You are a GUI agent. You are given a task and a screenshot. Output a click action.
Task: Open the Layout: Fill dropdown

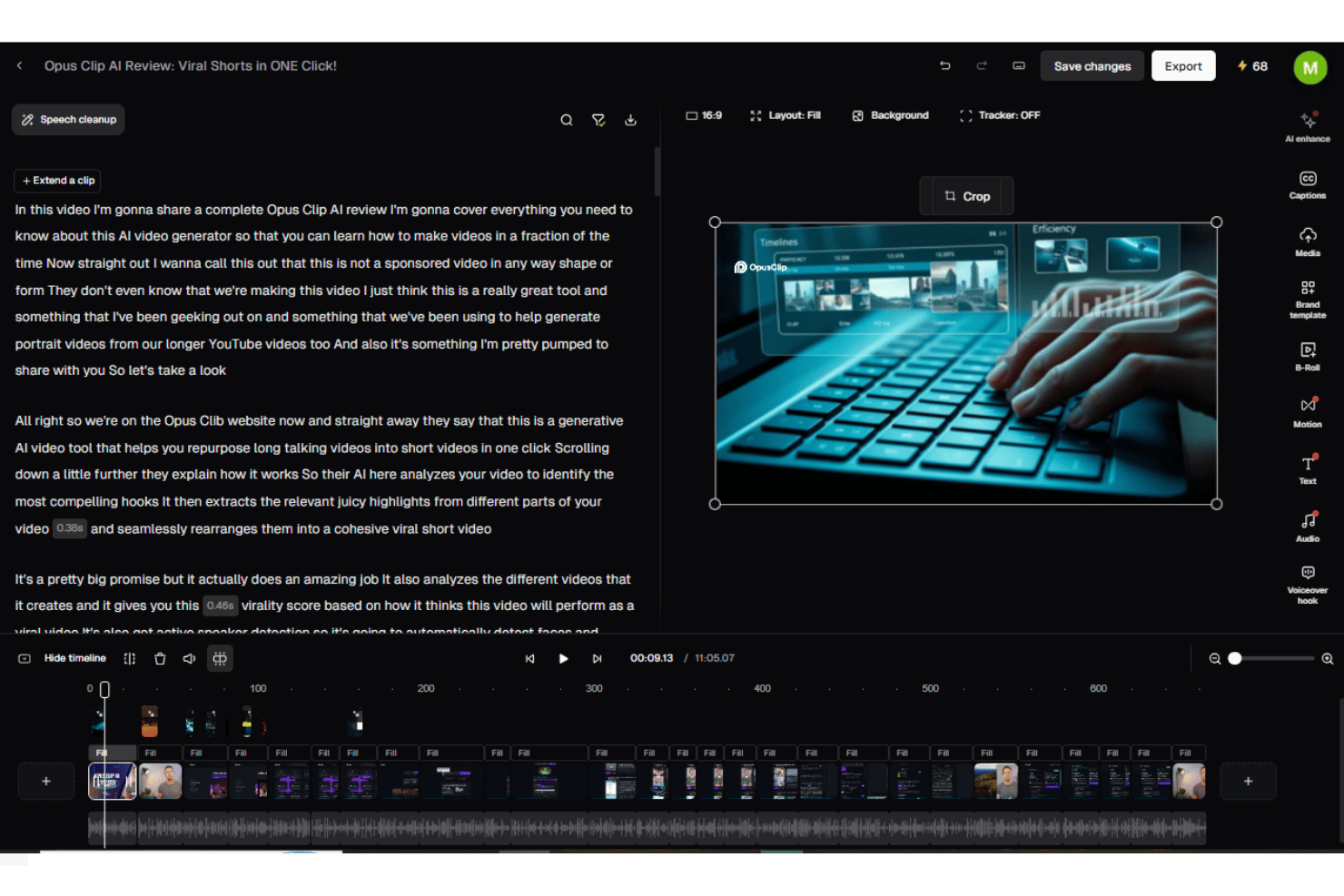(786, 115)
